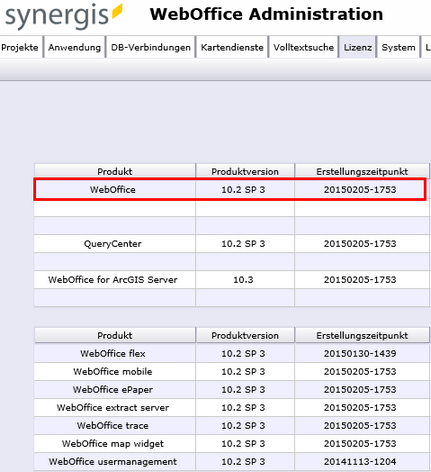Screen dimensions: 431x472
Task: Click the synergis logo
Action: 64,16
